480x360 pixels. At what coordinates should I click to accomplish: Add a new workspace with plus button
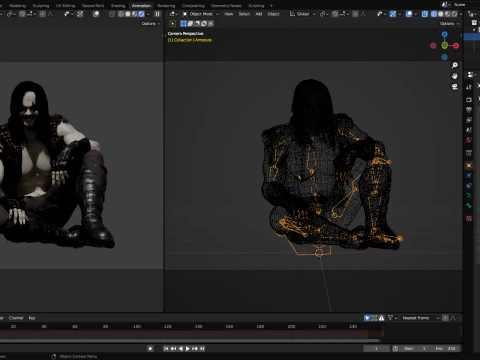coord(271,6)
